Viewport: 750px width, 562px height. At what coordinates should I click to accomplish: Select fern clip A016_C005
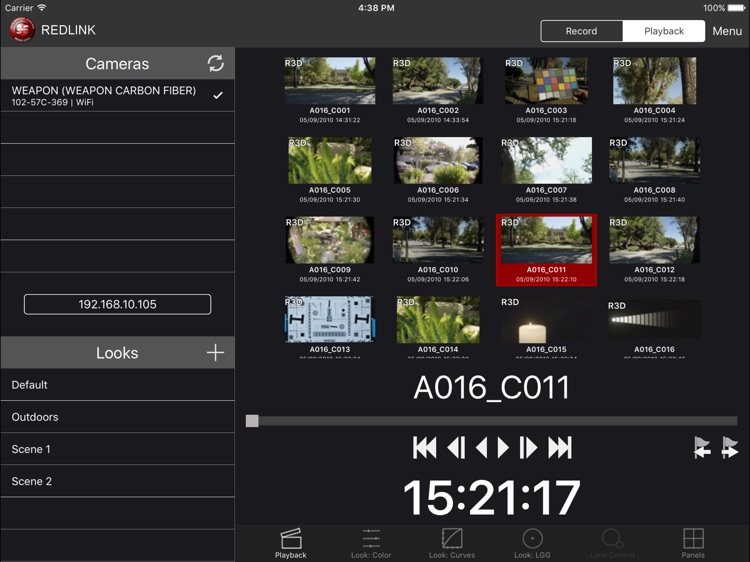[x=330, y=160]
